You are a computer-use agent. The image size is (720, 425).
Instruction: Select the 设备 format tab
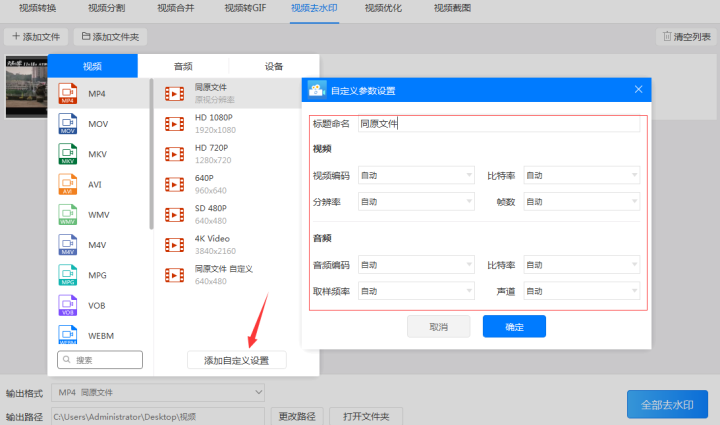click(x=274, y=66)
